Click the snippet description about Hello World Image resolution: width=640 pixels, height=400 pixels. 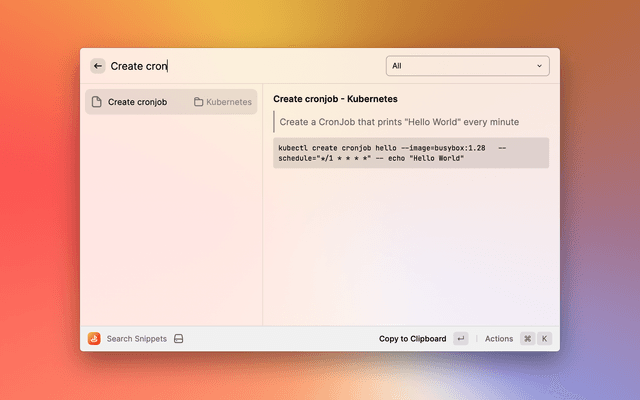tap(399, 122)
